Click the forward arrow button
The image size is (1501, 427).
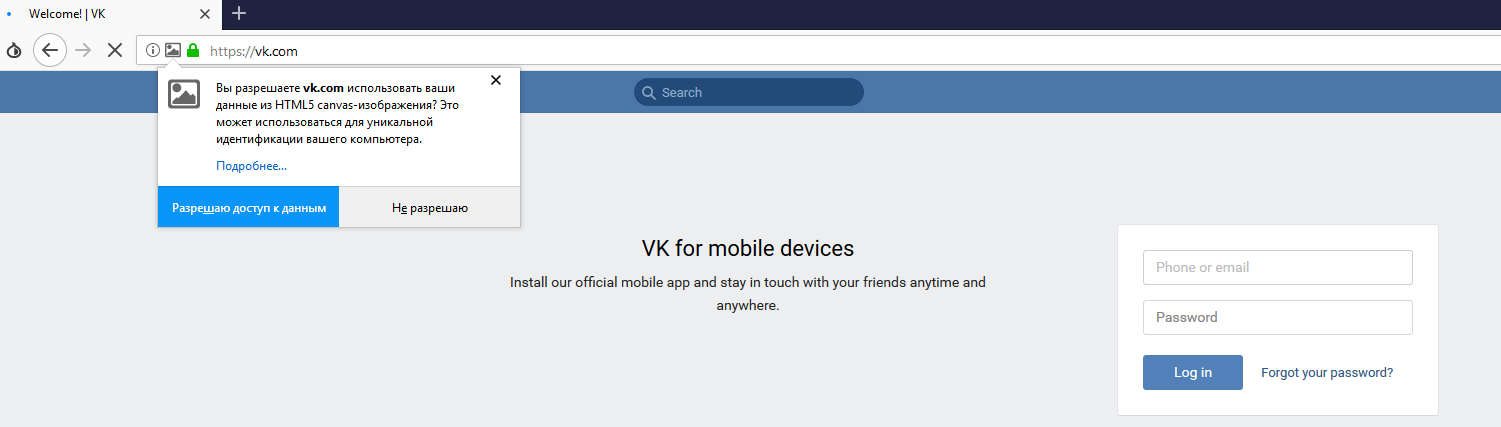coord(83,50)
